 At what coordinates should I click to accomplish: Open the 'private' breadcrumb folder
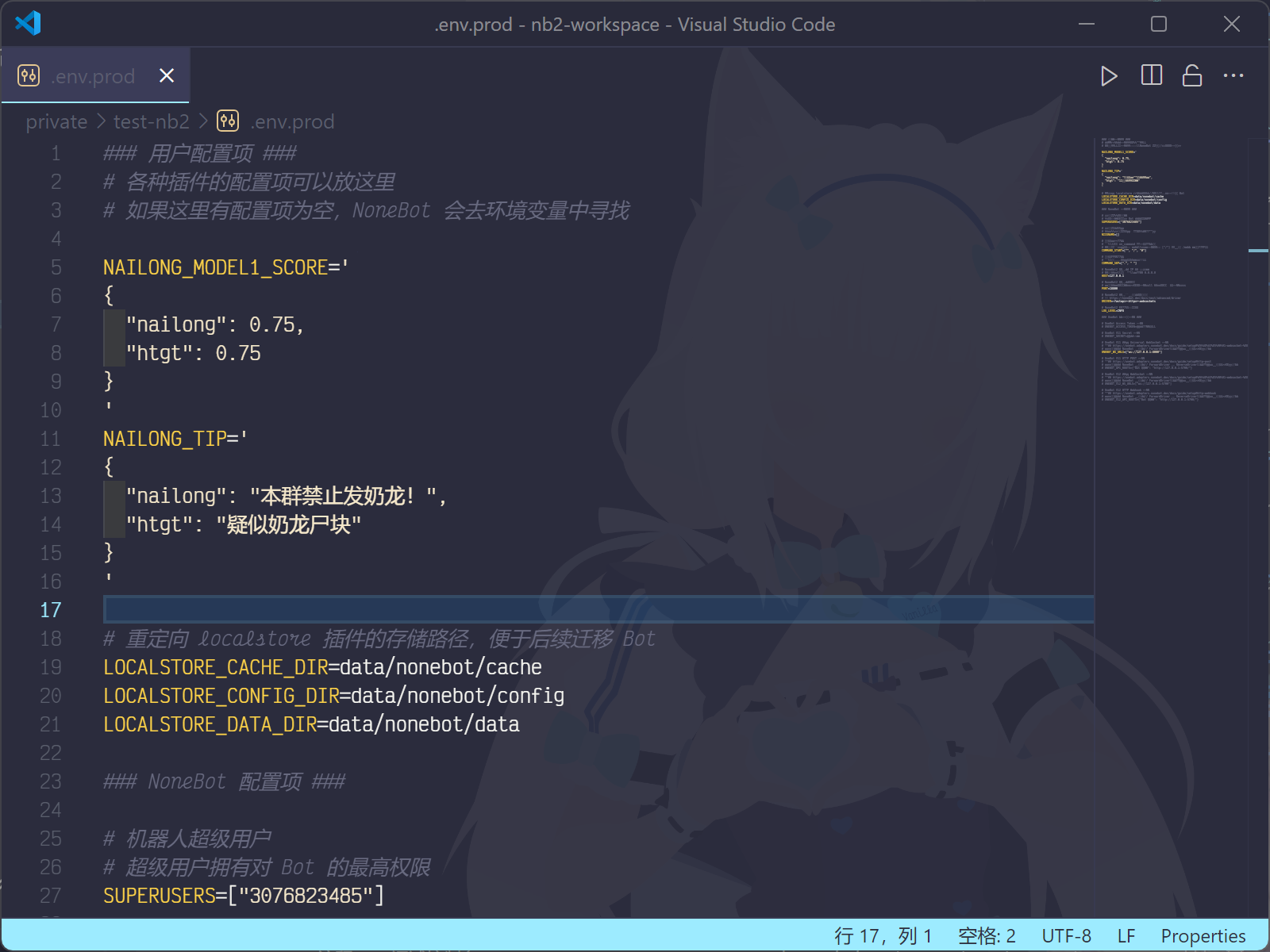[56, 121]
